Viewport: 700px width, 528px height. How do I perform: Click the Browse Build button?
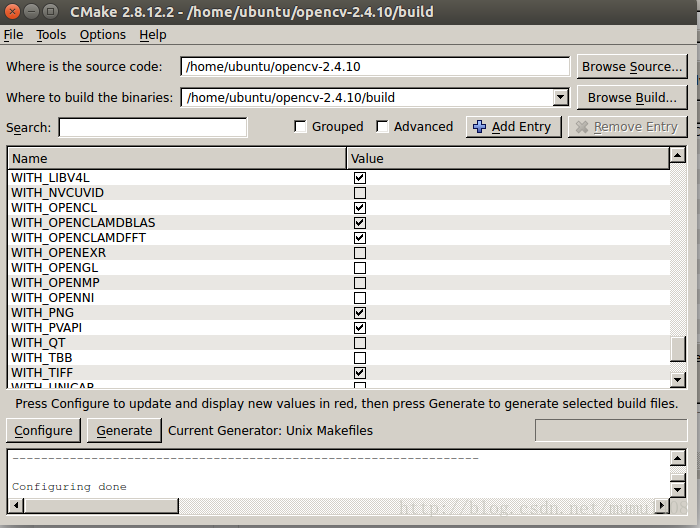[632, 97]
